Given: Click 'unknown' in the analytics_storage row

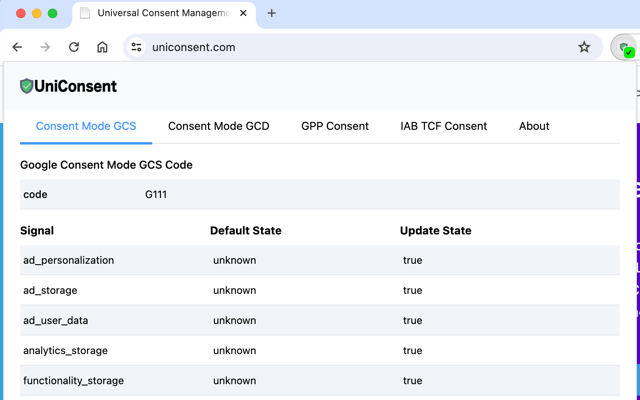Looking at the screenshot, I should click(235, 351).
